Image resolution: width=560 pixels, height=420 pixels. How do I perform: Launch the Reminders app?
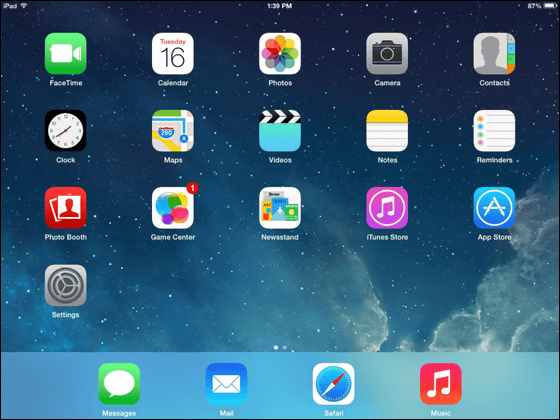pyautogui.click(x=494, y=131)
